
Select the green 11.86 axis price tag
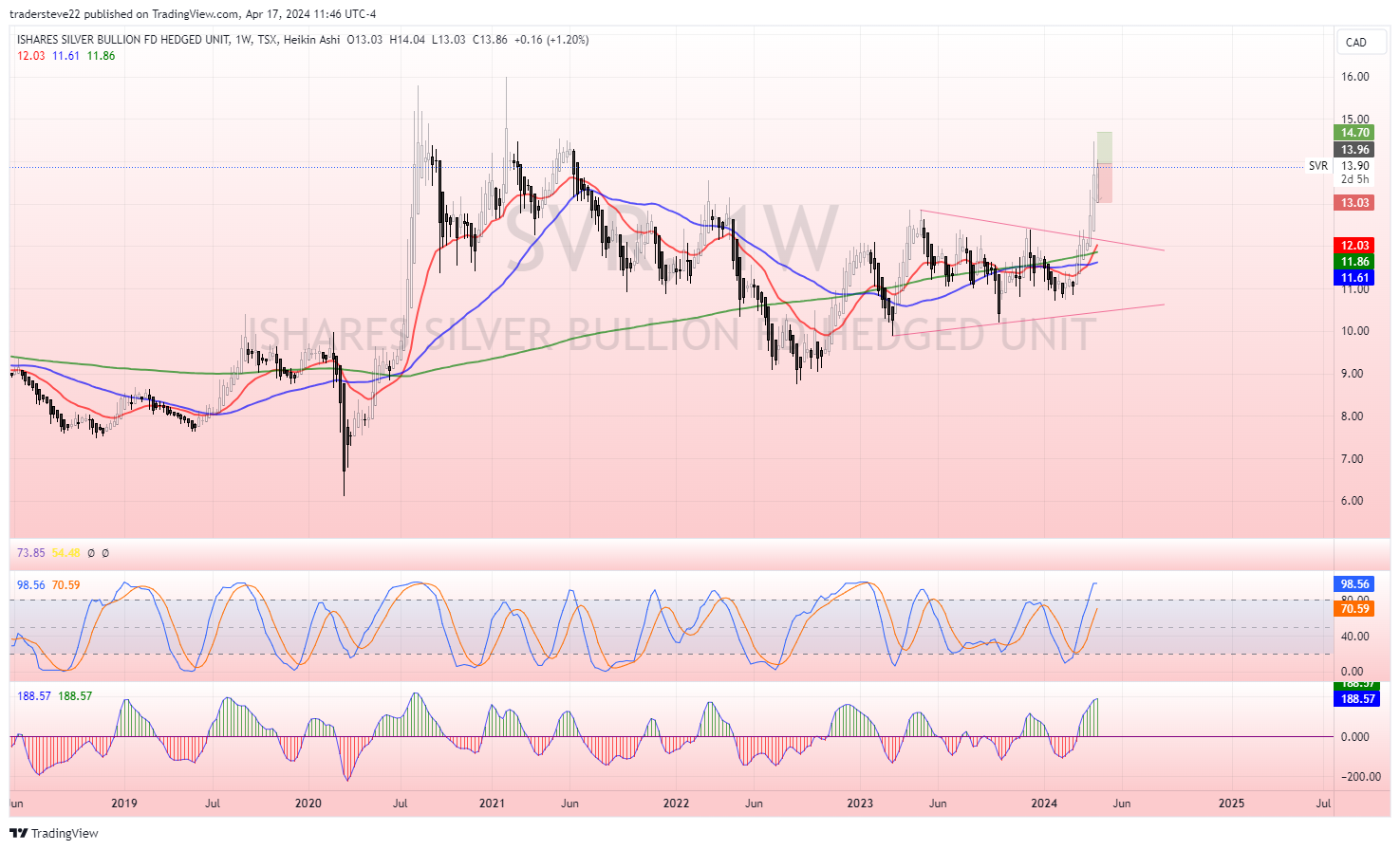click(1354, 262)
